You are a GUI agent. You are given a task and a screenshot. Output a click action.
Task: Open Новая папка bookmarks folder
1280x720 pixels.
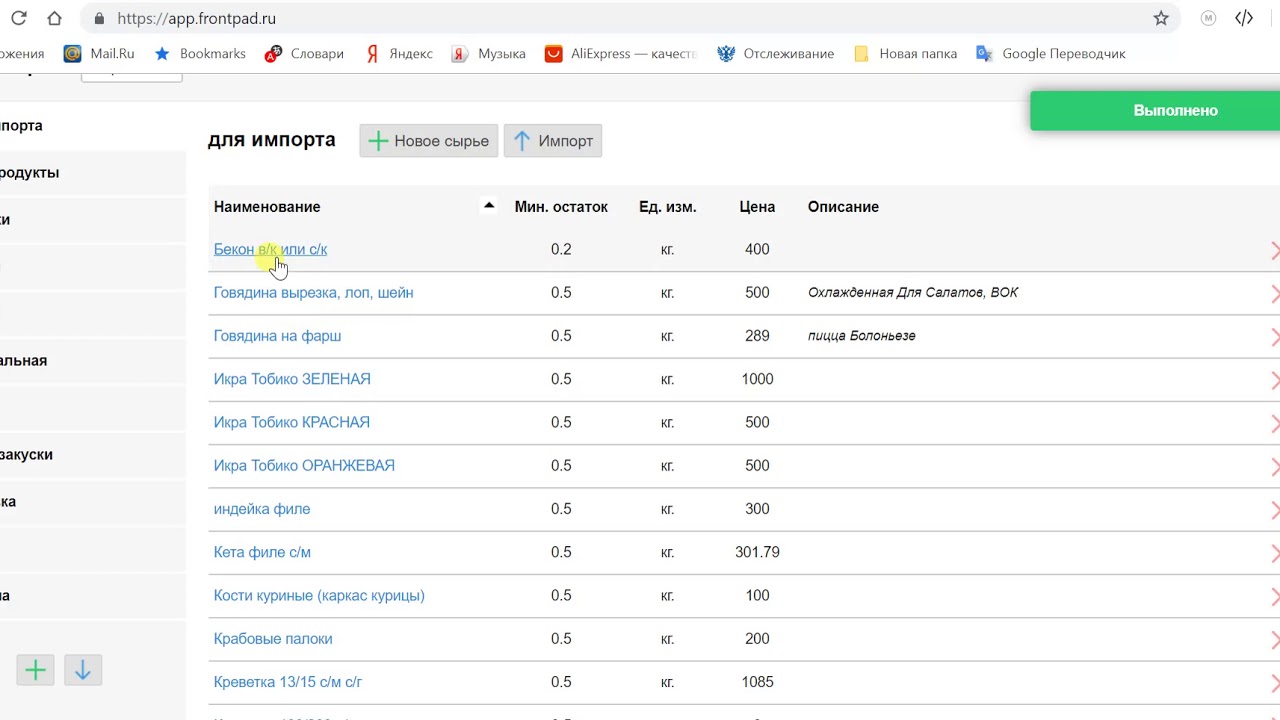click(906, 54)
